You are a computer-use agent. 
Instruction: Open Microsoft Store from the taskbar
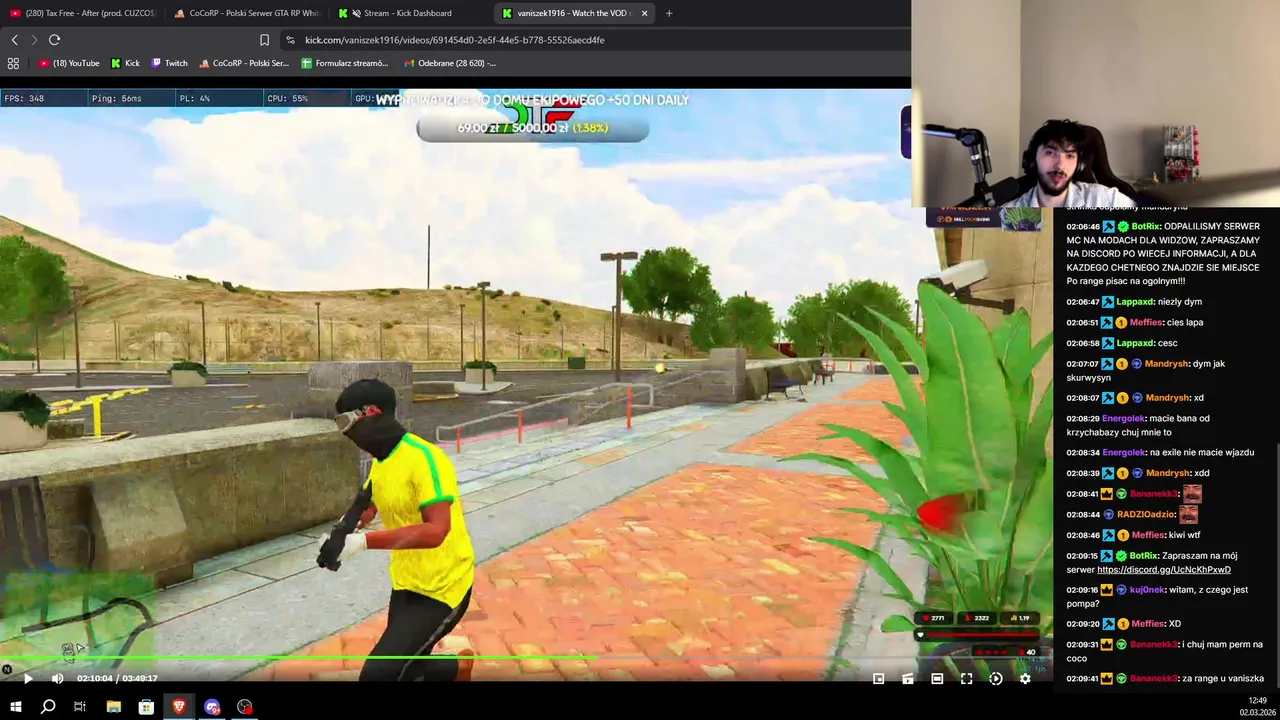coord(146,707)
